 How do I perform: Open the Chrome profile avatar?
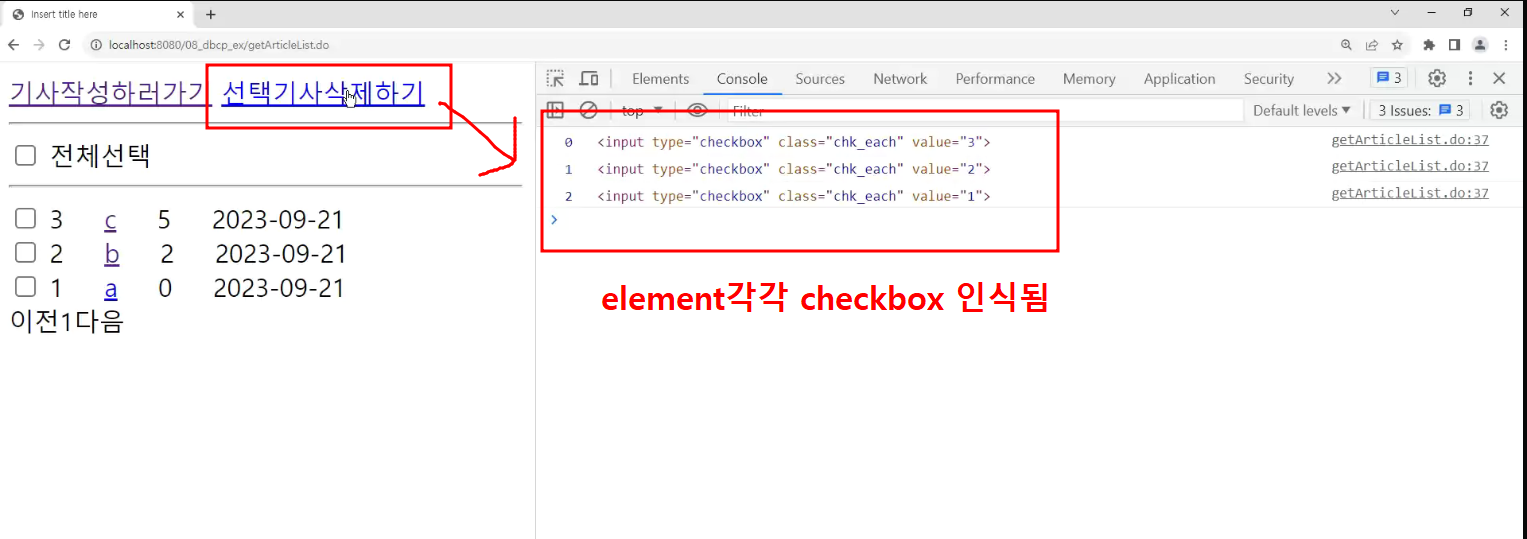click(1480, 45)
